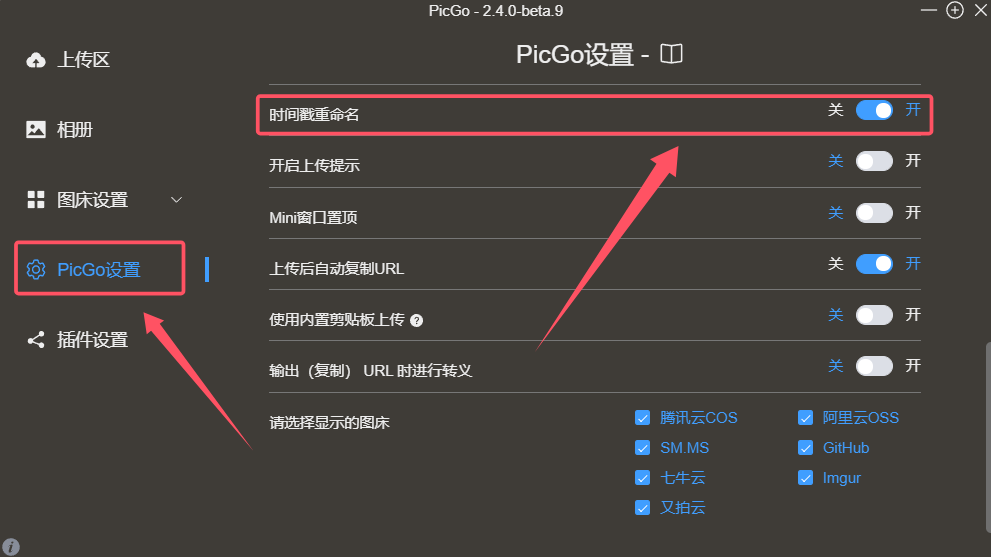This screenshot has height=557, width=991.
Task: Turn on Mini窗口置顶 switch
Action: coord(874,212)
